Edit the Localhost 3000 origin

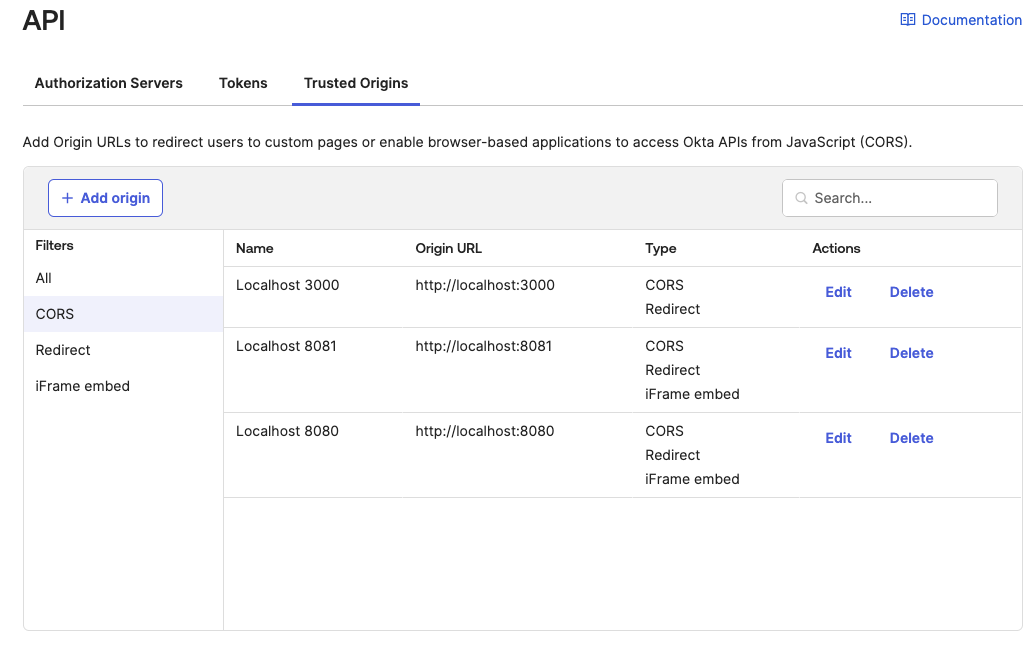(x=838, y=292)
